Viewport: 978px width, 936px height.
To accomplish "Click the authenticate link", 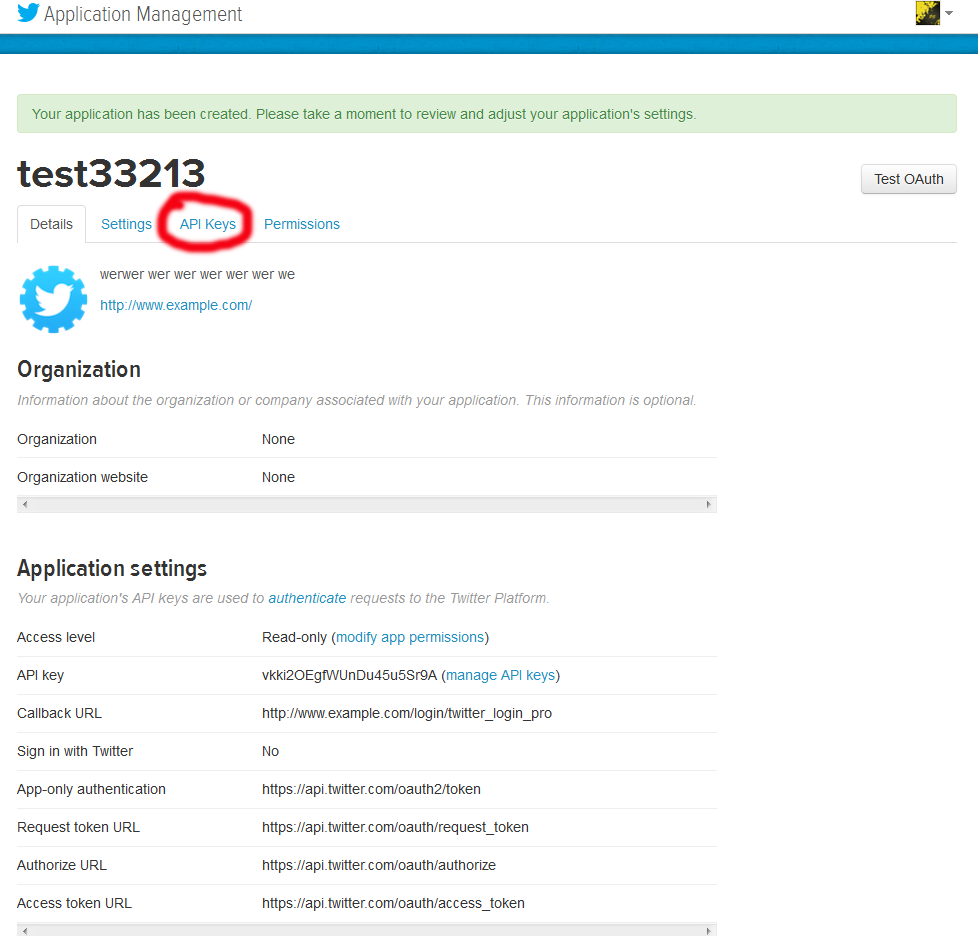I will tap(307, 598).
